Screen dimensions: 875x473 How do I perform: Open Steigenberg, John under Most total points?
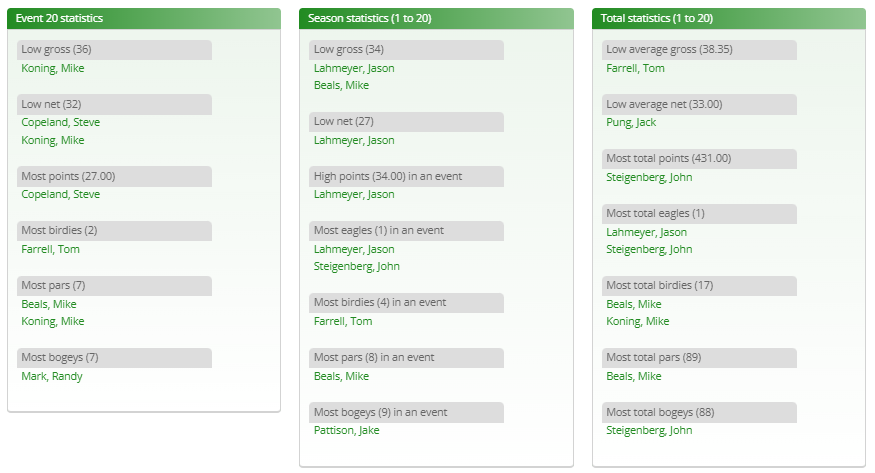click(x=649, y=177)
